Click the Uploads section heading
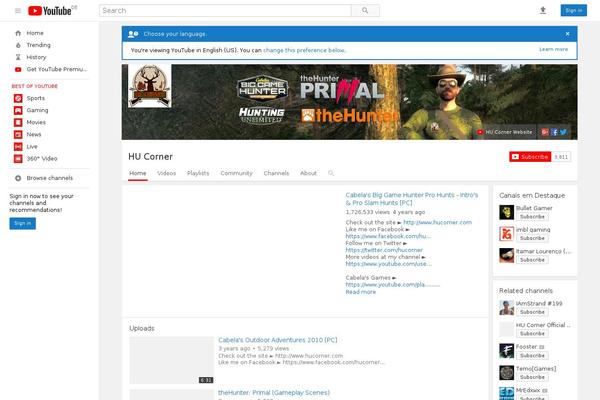Viewport: 600px width, 400px height. click(x=142, y=328)
